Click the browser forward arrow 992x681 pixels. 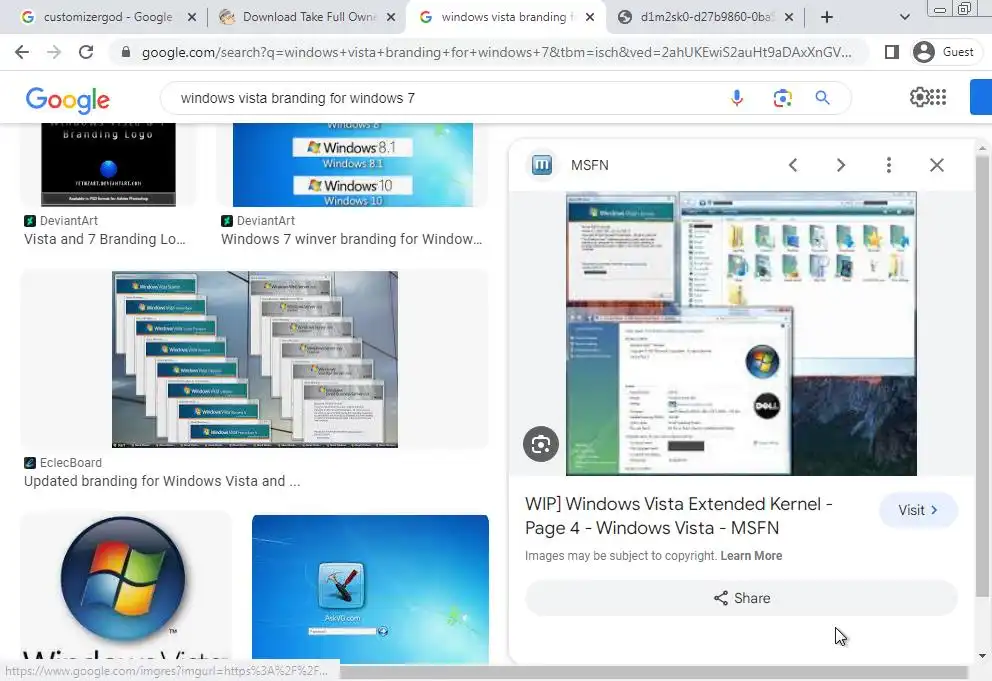coord(54,52)
